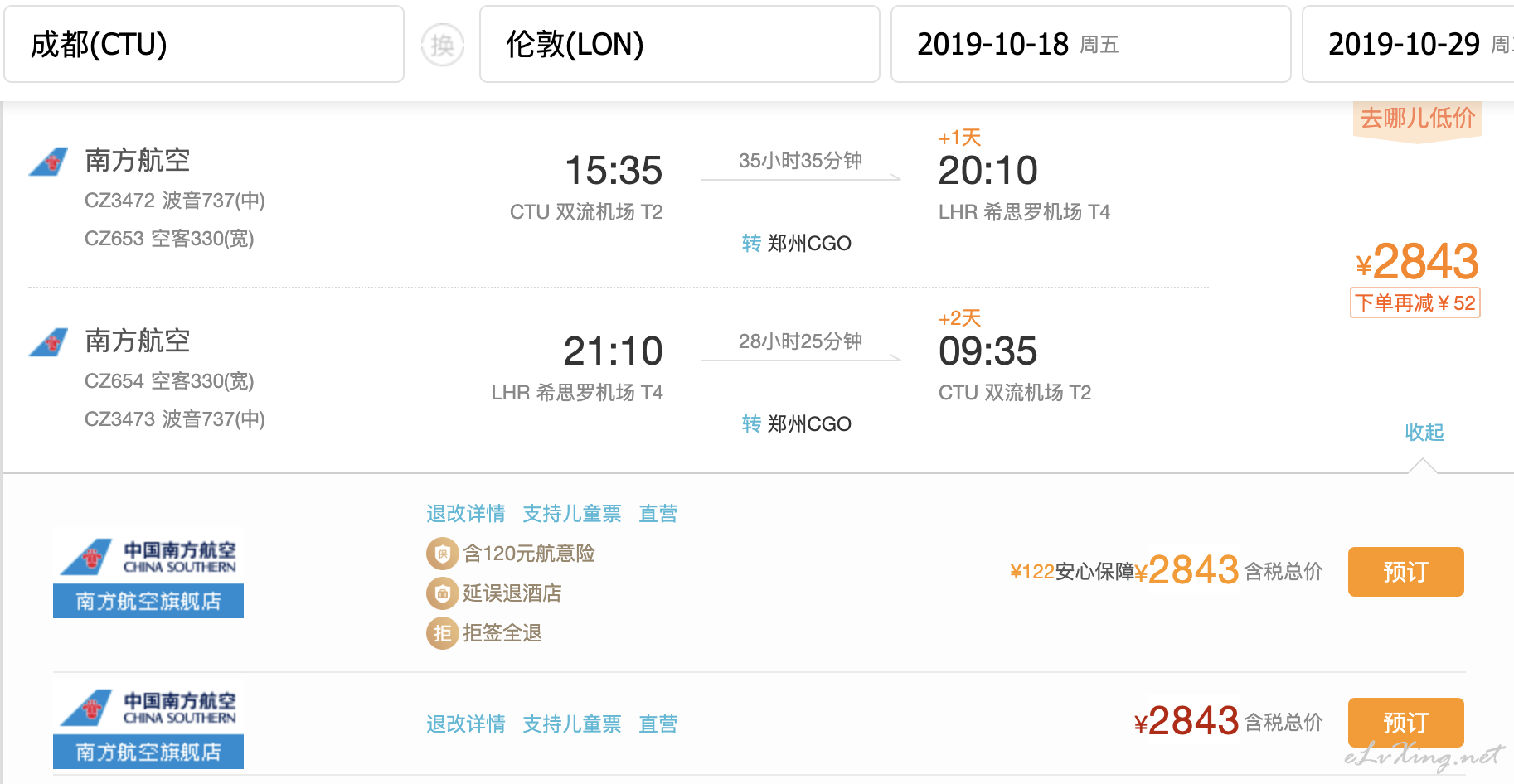Click the China Southern logo on return flight

(x=49, y=342)
